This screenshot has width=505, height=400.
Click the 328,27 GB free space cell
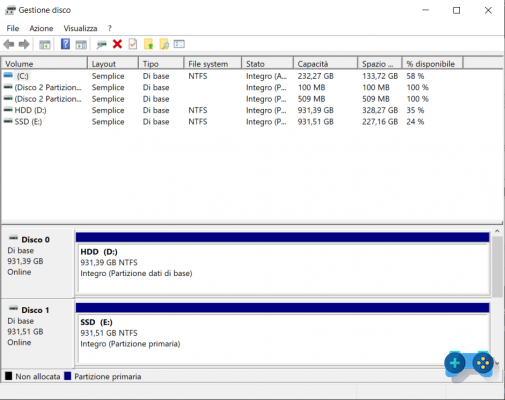click(x=380, y=110)
